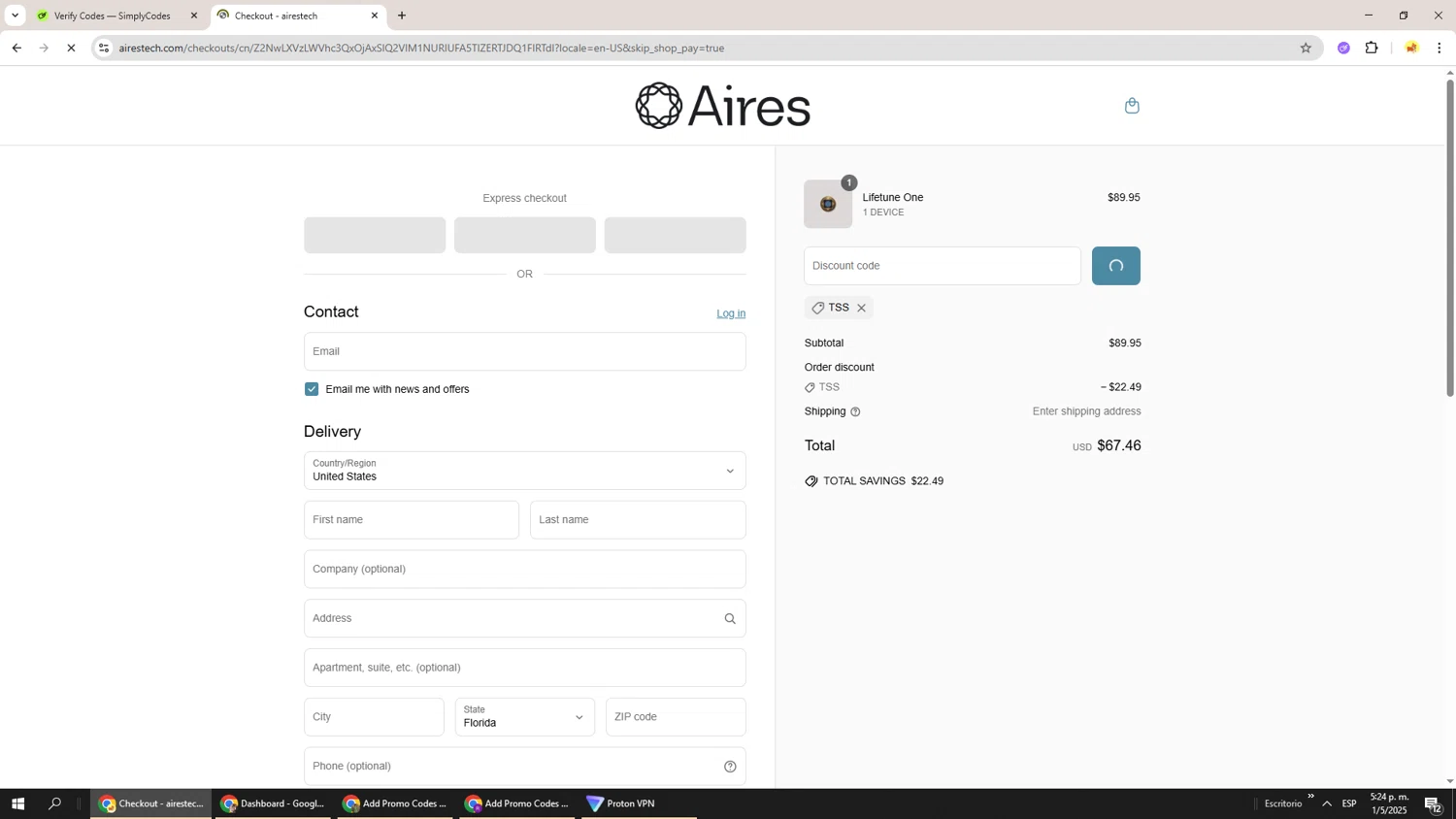Click the taskbar clock 5:24 p. m.
The width and height of the screenshot is (1456, 819).
1389,803
